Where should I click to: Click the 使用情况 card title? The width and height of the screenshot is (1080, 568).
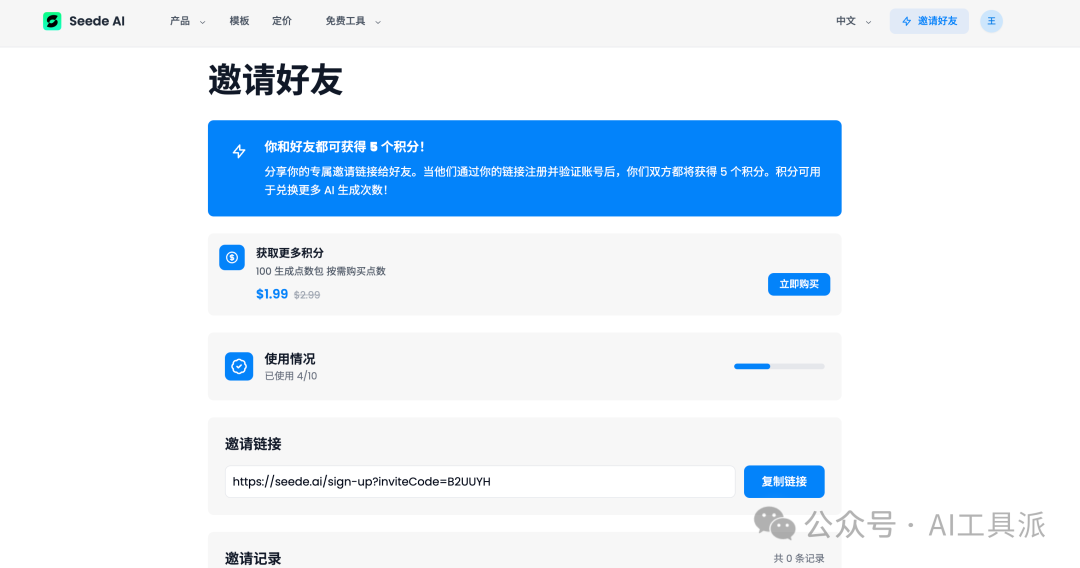coord(290,359)
